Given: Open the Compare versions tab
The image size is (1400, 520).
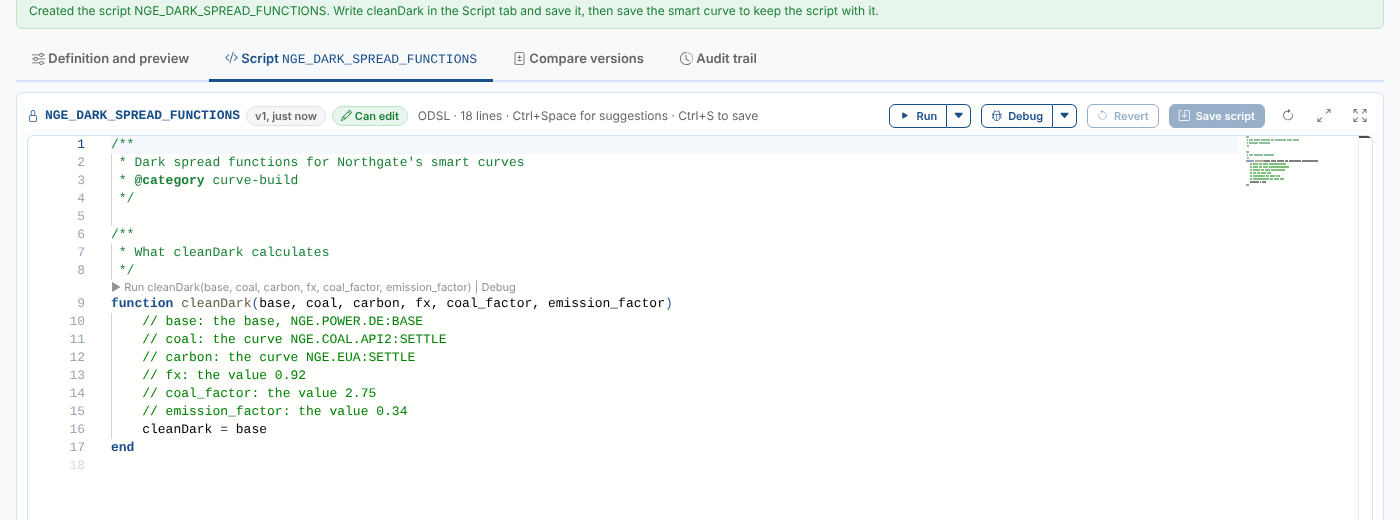Looking at the screenshot, I should click(x=578, y=59).
